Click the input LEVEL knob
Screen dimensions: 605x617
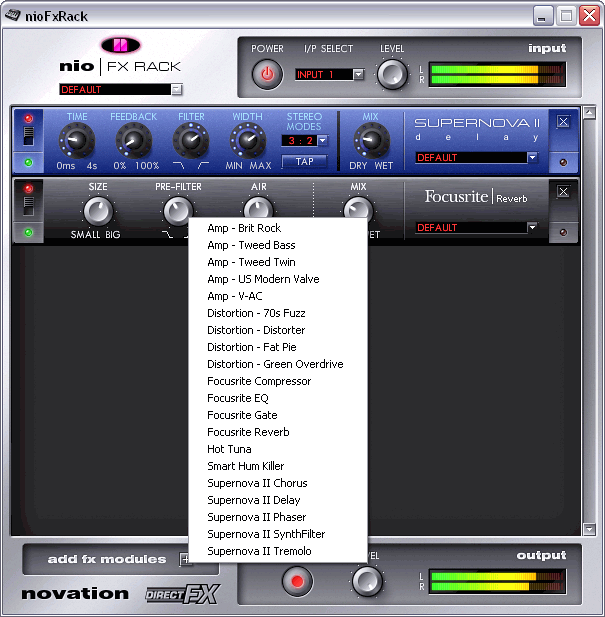pyautogui.click(x=392, y=74)
